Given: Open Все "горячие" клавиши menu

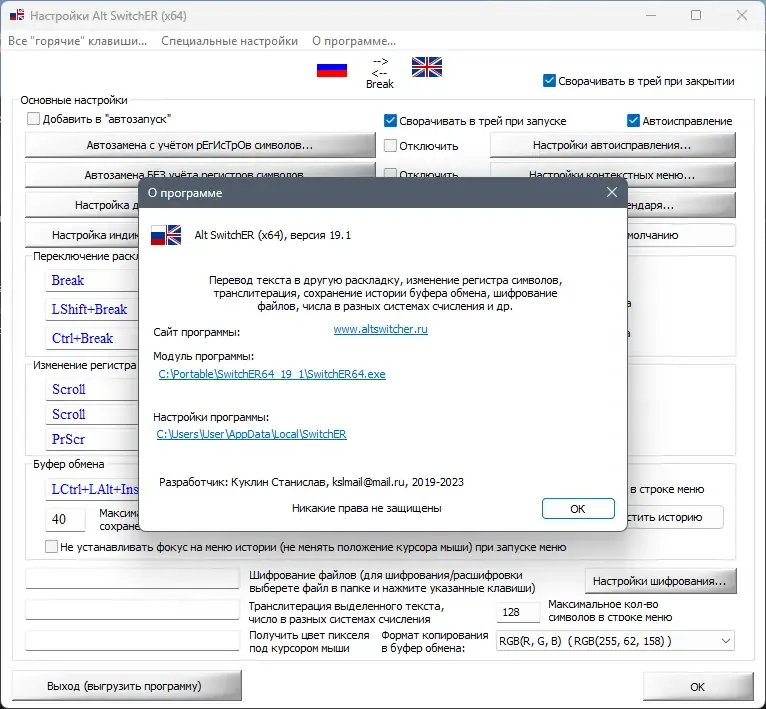Looking at the screenshot, I should point(77,41).
